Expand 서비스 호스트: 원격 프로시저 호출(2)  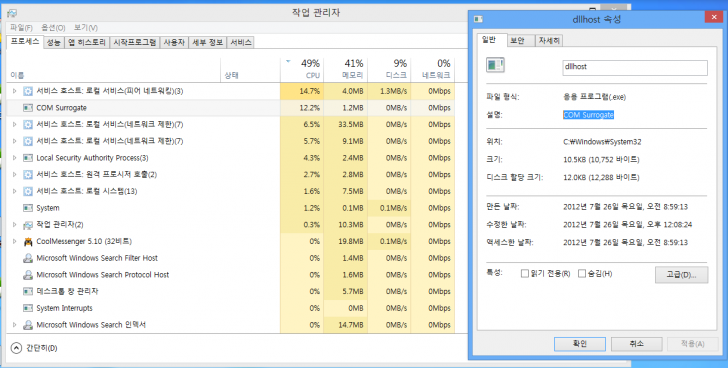coord(14,174)
